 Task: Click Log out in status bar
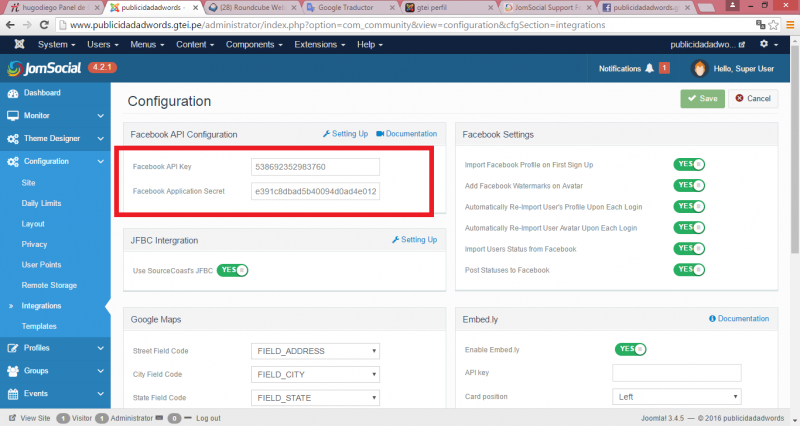(x=208, y=418)
